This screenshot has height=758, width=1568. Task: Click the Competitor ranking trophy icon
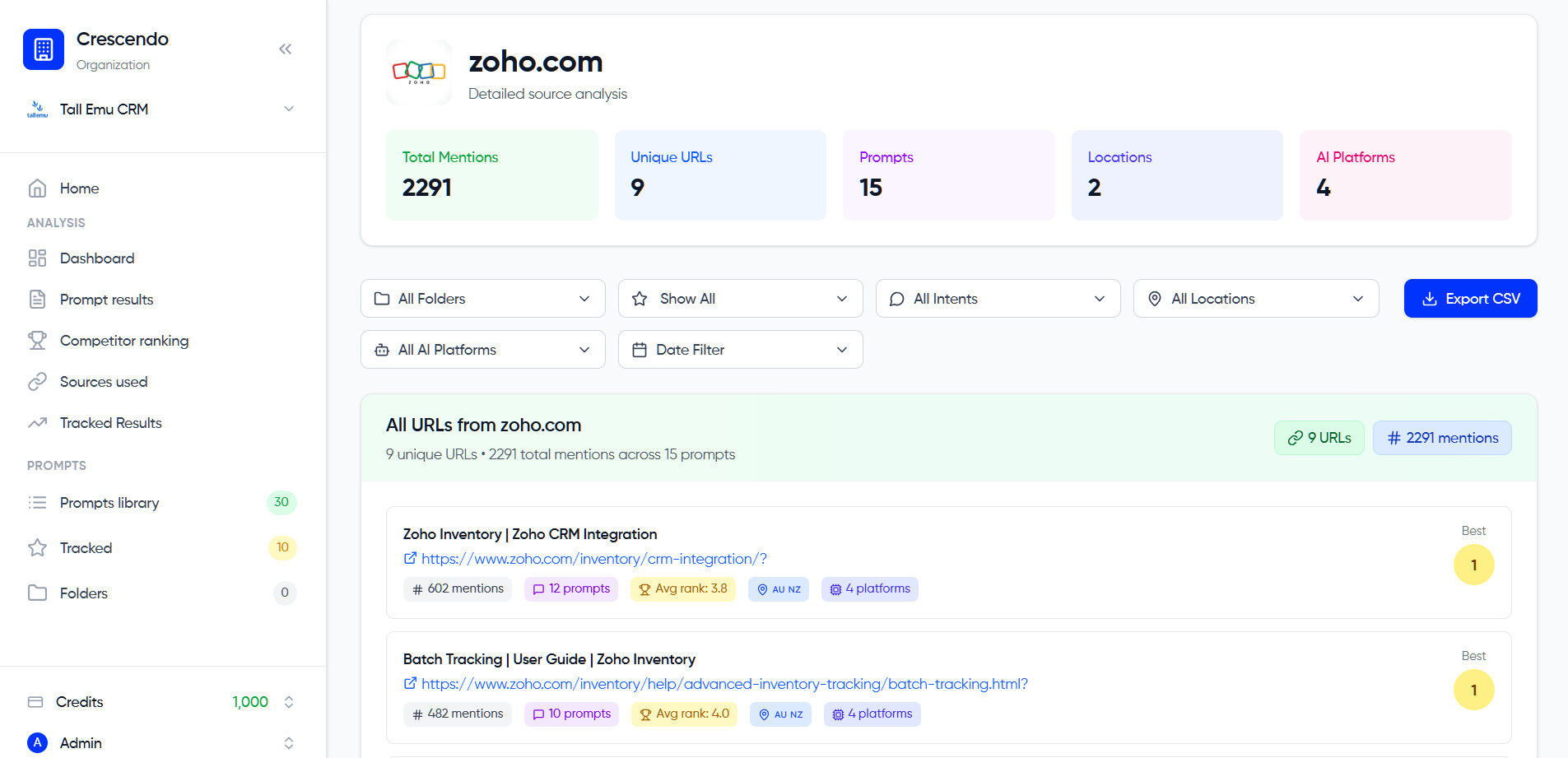(37, 341)
